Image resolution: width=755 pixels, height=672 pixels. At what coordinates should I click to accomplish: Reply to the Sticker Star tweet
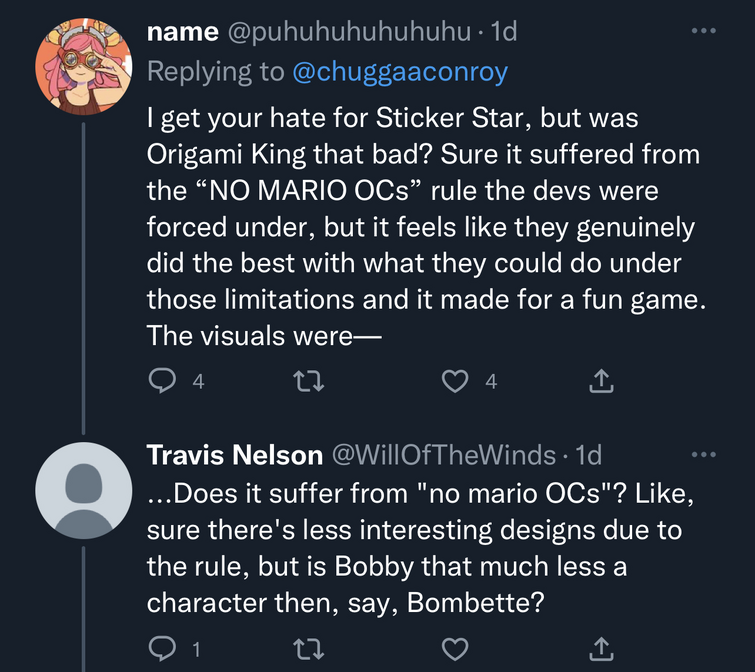(x=160, y=380)
